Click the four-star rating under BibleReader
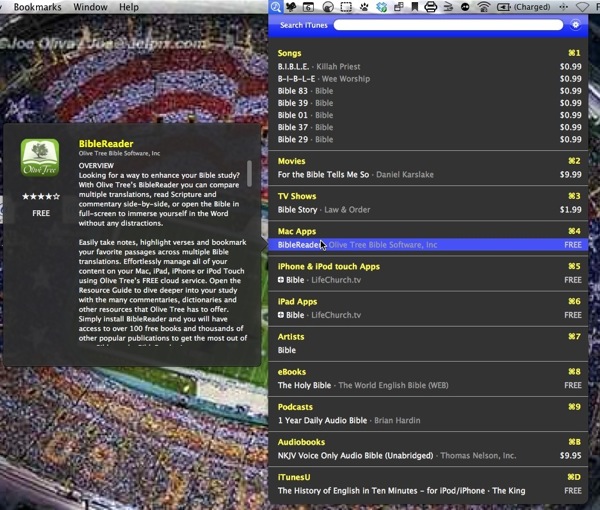The image size is (600, 510). pyautogui.click(x=41, y=197)
